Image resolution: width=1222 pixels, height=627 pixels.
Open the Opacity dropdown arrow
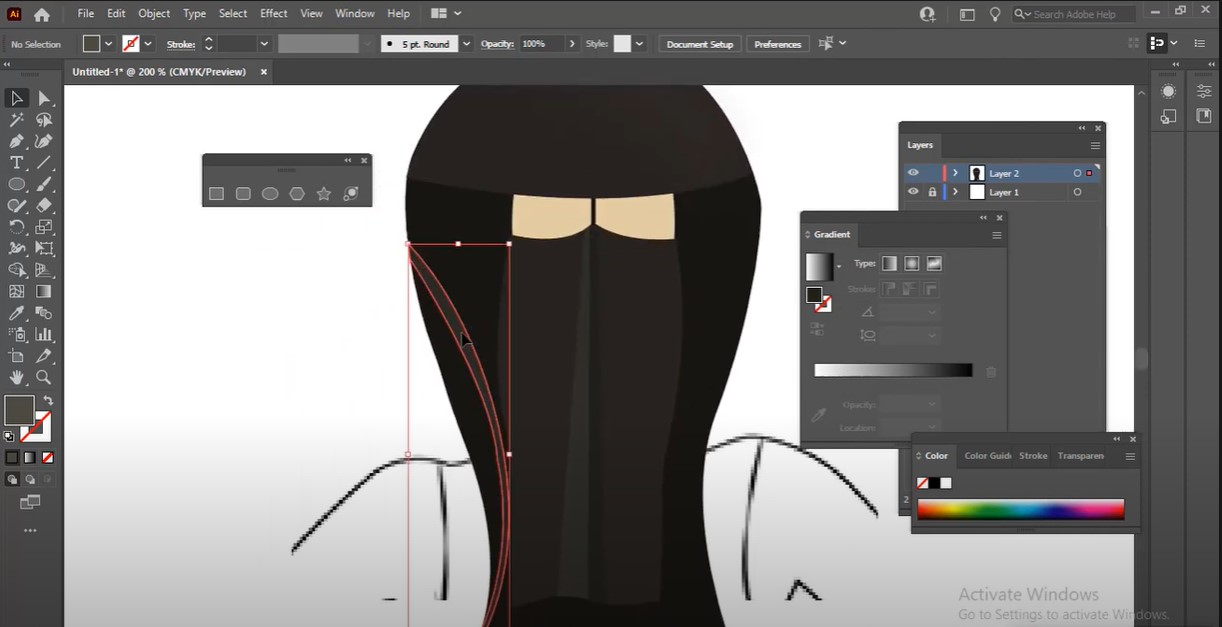572,44
